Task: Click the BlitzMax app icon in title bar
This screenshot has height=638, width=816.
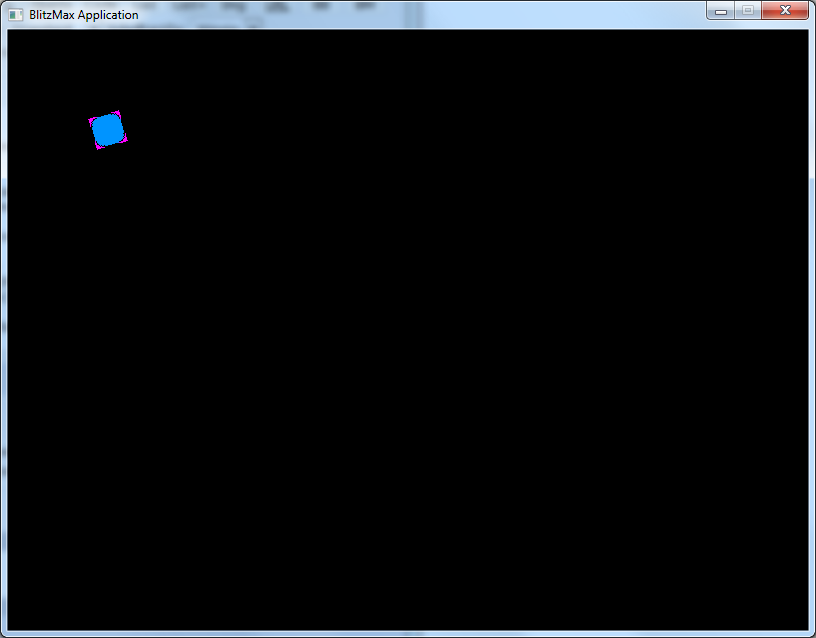Action: pyautogui.click(x=15, y=15)
